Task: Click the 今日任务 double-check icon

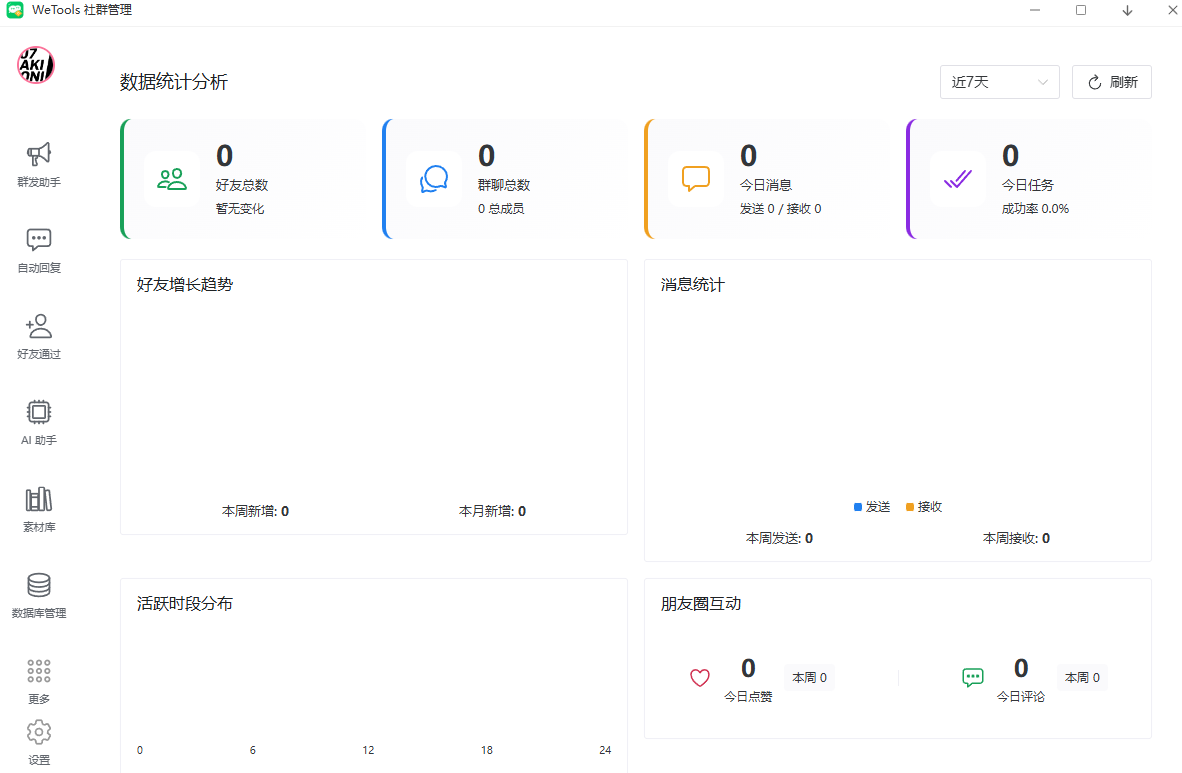Action: click(x=957, y=179)
